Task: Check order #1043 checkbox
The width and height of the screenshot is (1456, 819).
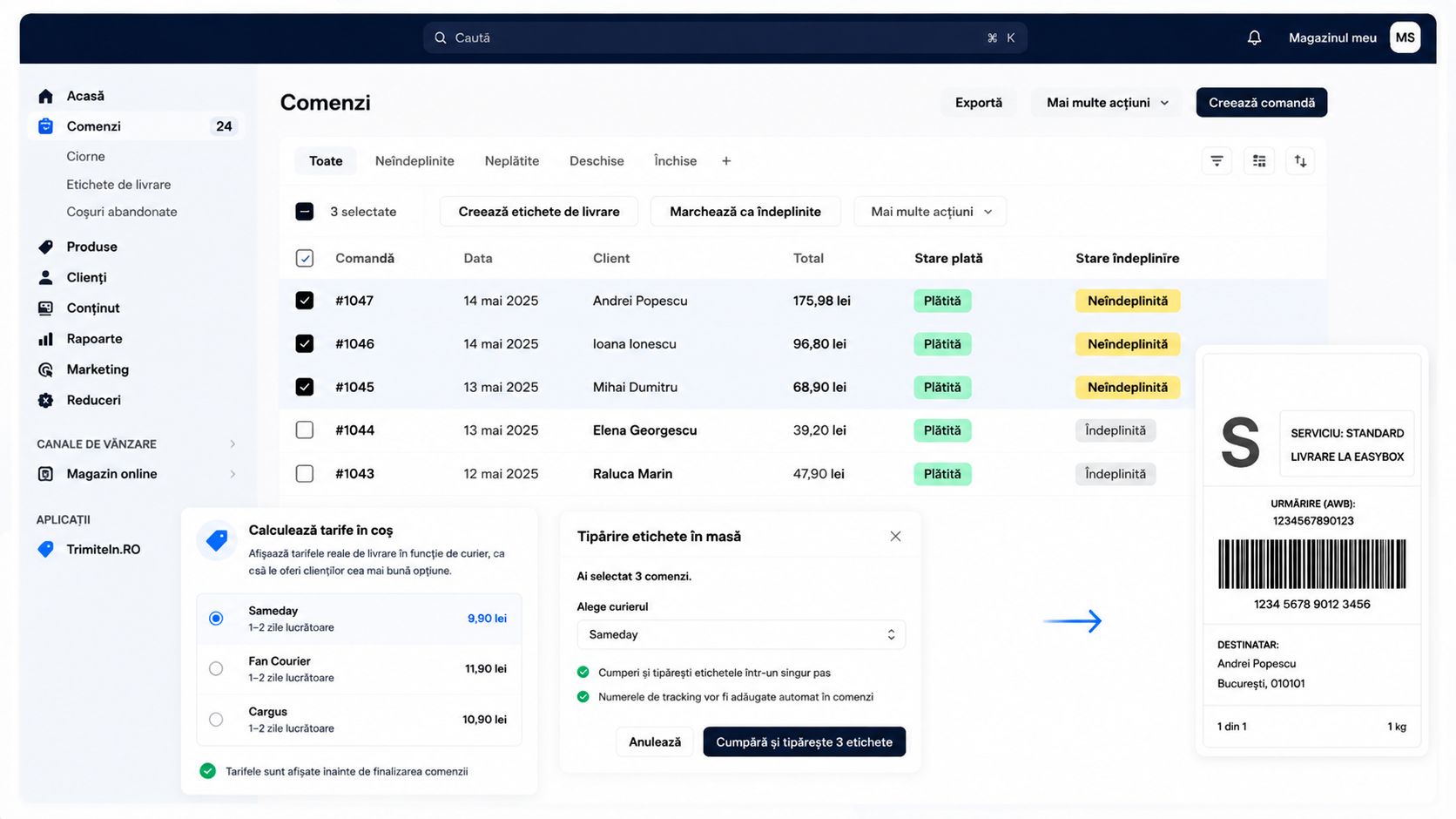Action: (305, 473)
